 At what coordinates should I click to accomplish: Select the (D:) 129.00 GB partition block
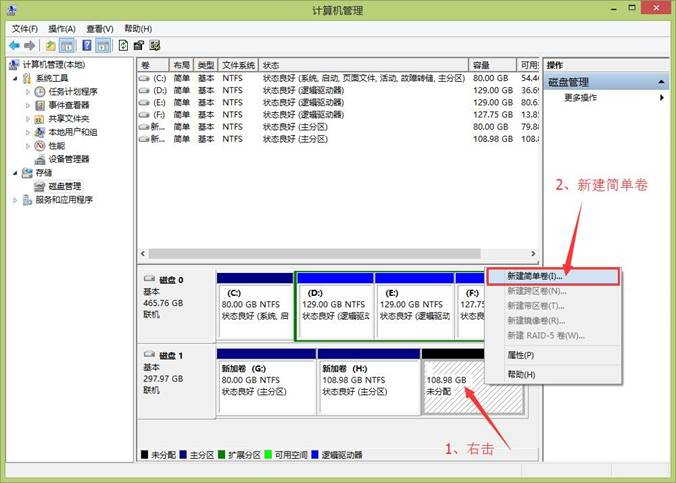click(335, 306)
